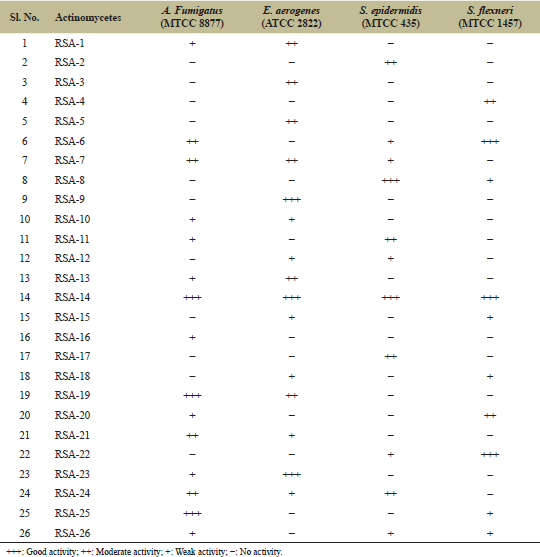Select the RSA-26 entry

point(72,533)
